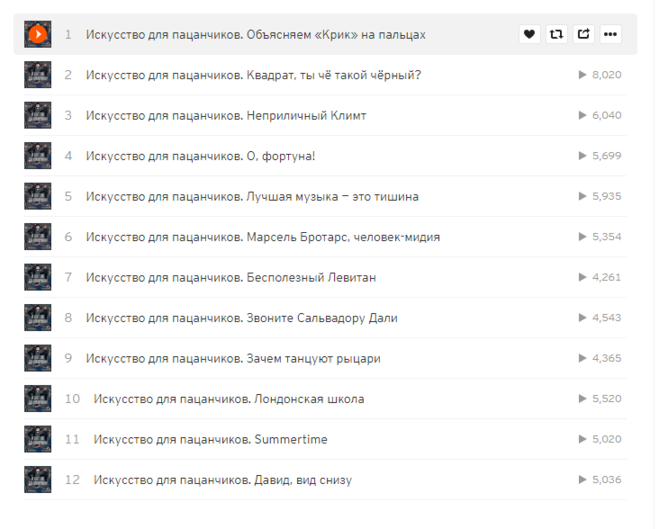Open track 11 "Summertime"

(210, 439)
